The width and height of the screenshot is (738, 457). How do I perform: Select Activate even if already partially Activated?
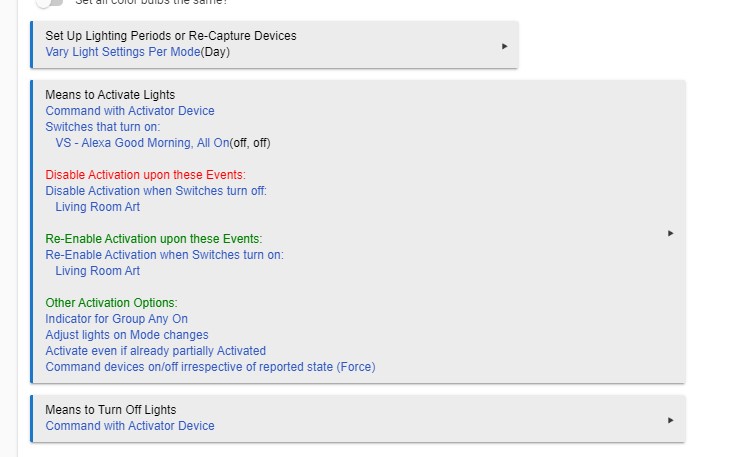coord(156,351)
